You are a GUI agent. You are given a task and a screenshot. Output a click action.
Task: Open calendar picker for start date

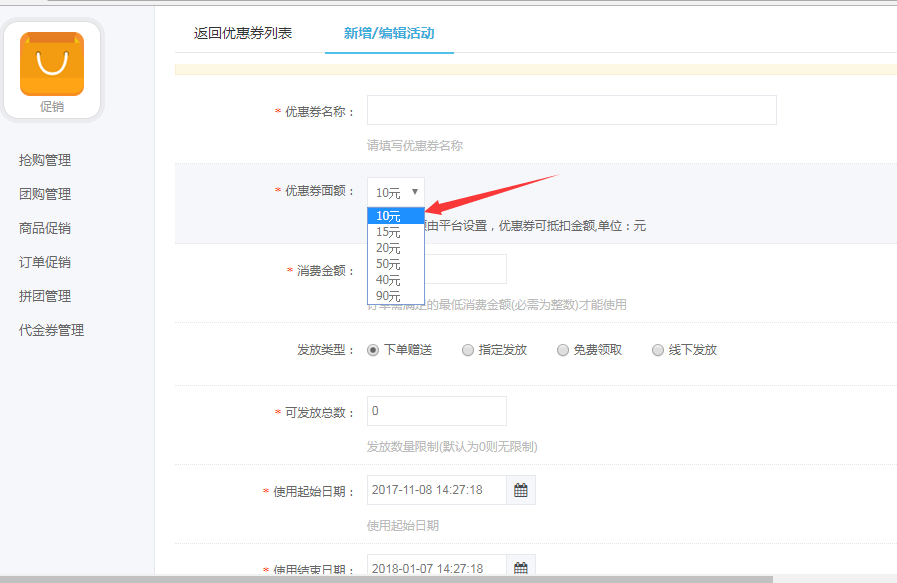[x=520, y=490]
